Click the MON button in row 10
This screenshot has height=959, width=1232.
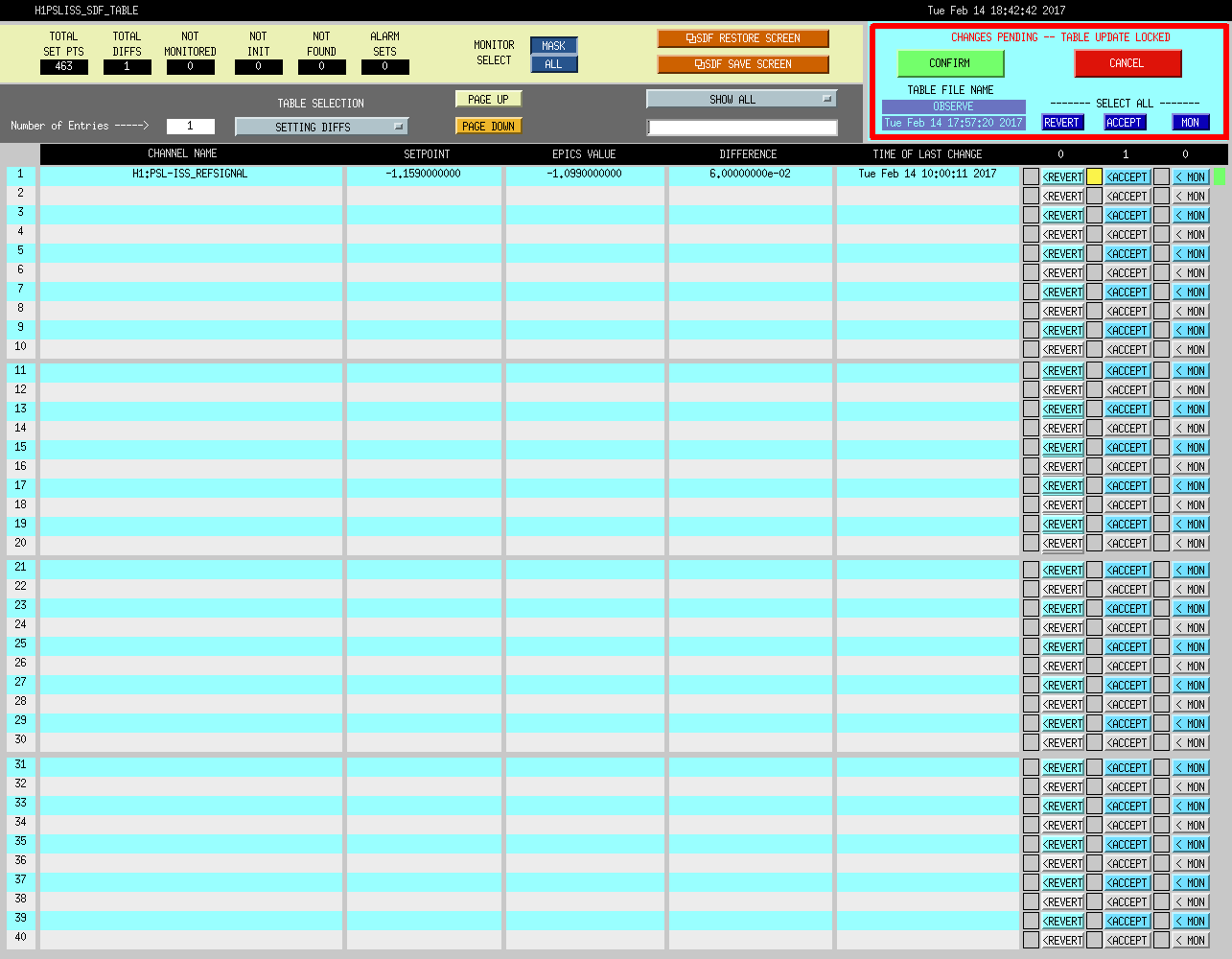click(x=1191, y=350)
